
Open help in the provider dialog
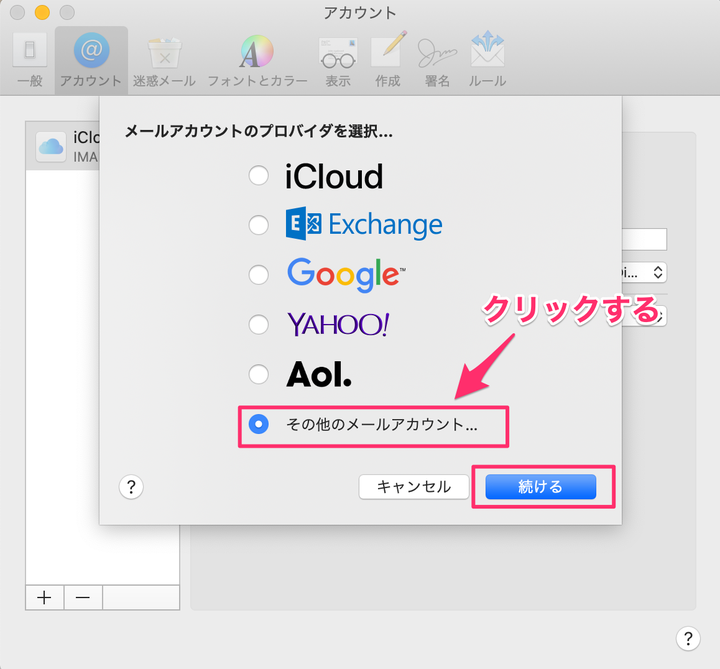[131, 486]
